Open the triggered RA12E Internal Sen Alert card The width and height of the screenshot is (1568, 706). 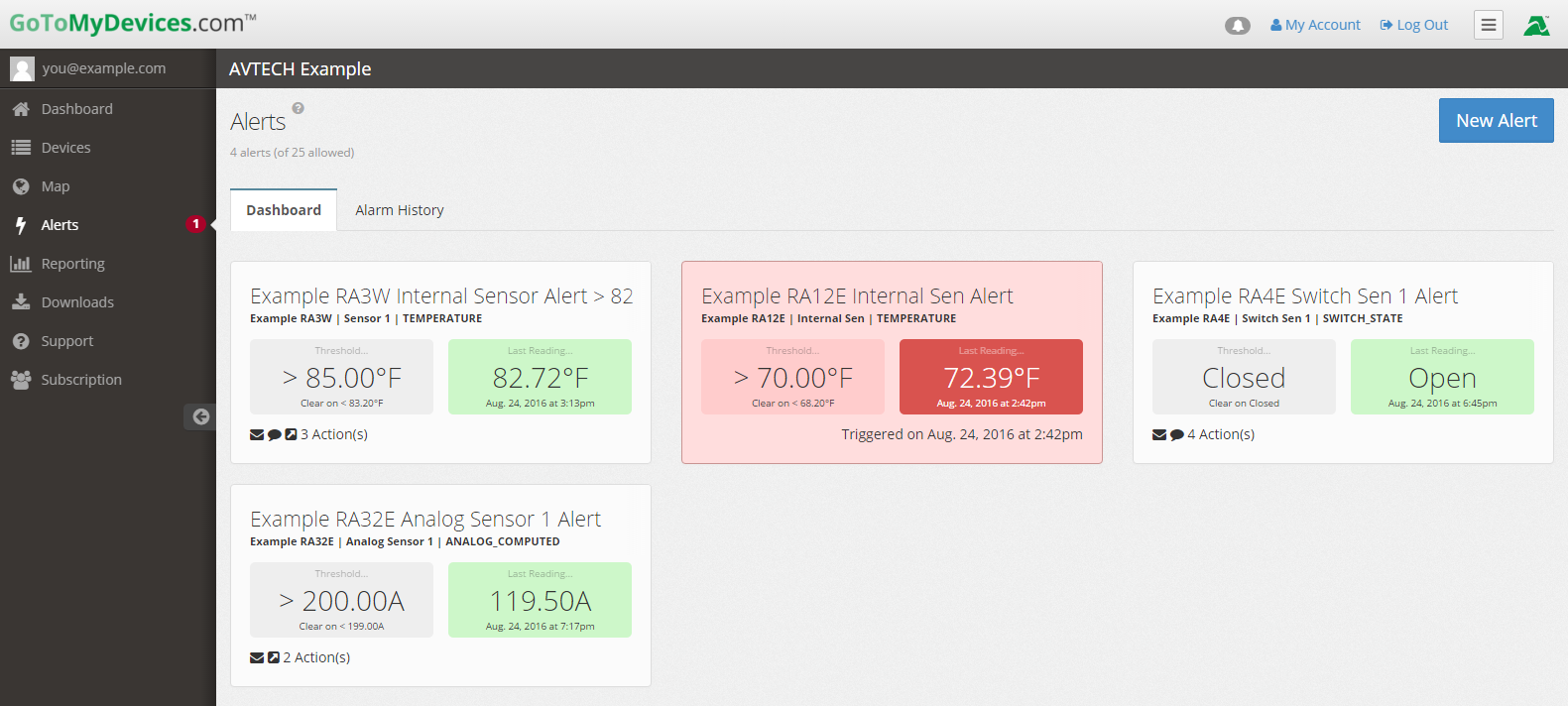(x=857, y=296)
